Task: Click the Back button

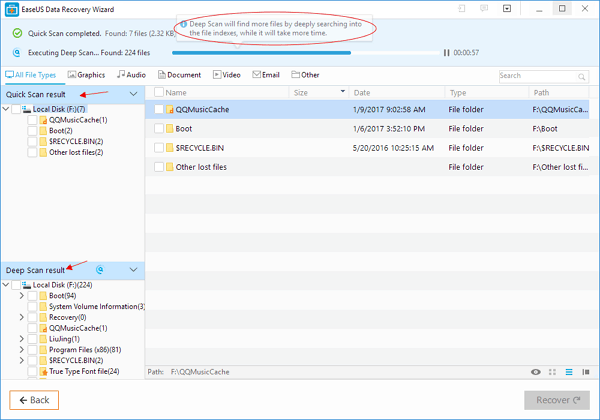Action: click(34, 400)
